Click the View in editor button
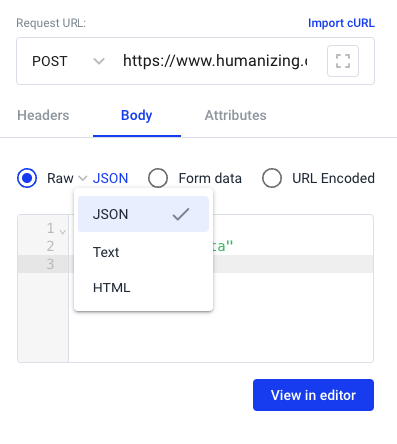Screen dimensions: 397x444 (313, 395)
